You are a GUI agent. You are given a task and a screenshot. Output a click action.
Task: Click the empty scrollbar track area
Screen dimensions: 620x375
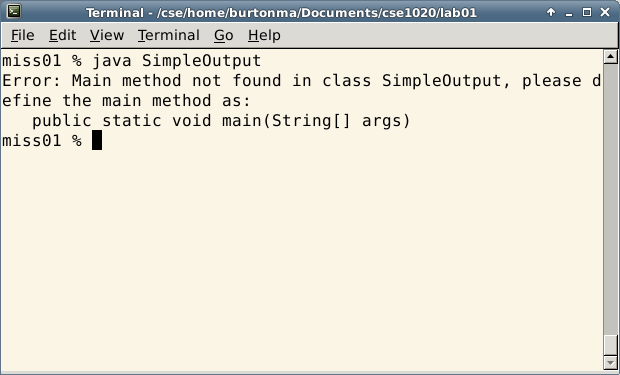pos(611,199)
